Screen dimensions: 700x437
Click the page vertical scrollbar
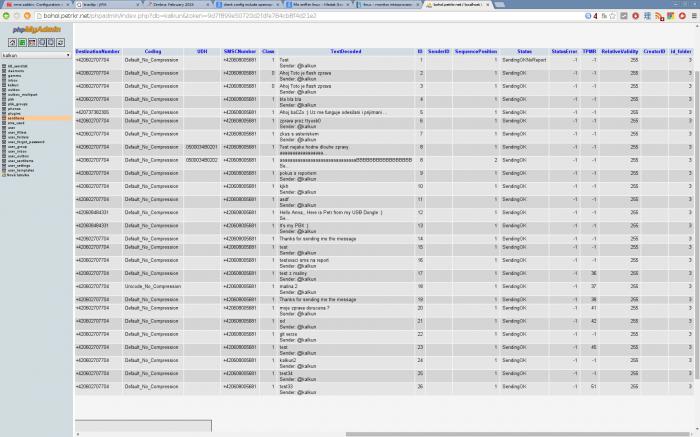tap(697, 225)
